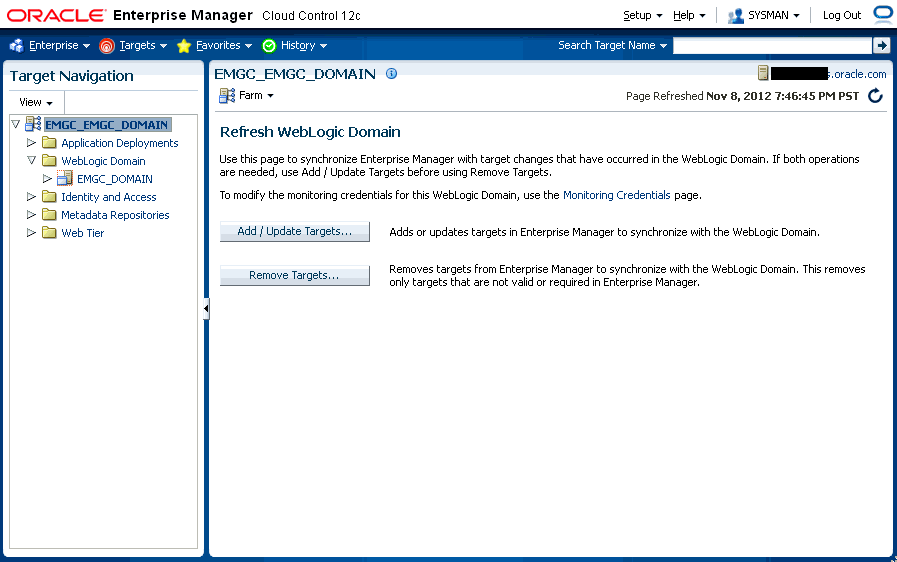Click the Add / Update Targets button
Screen dimensions: 897x562
(x=295, y=231)
